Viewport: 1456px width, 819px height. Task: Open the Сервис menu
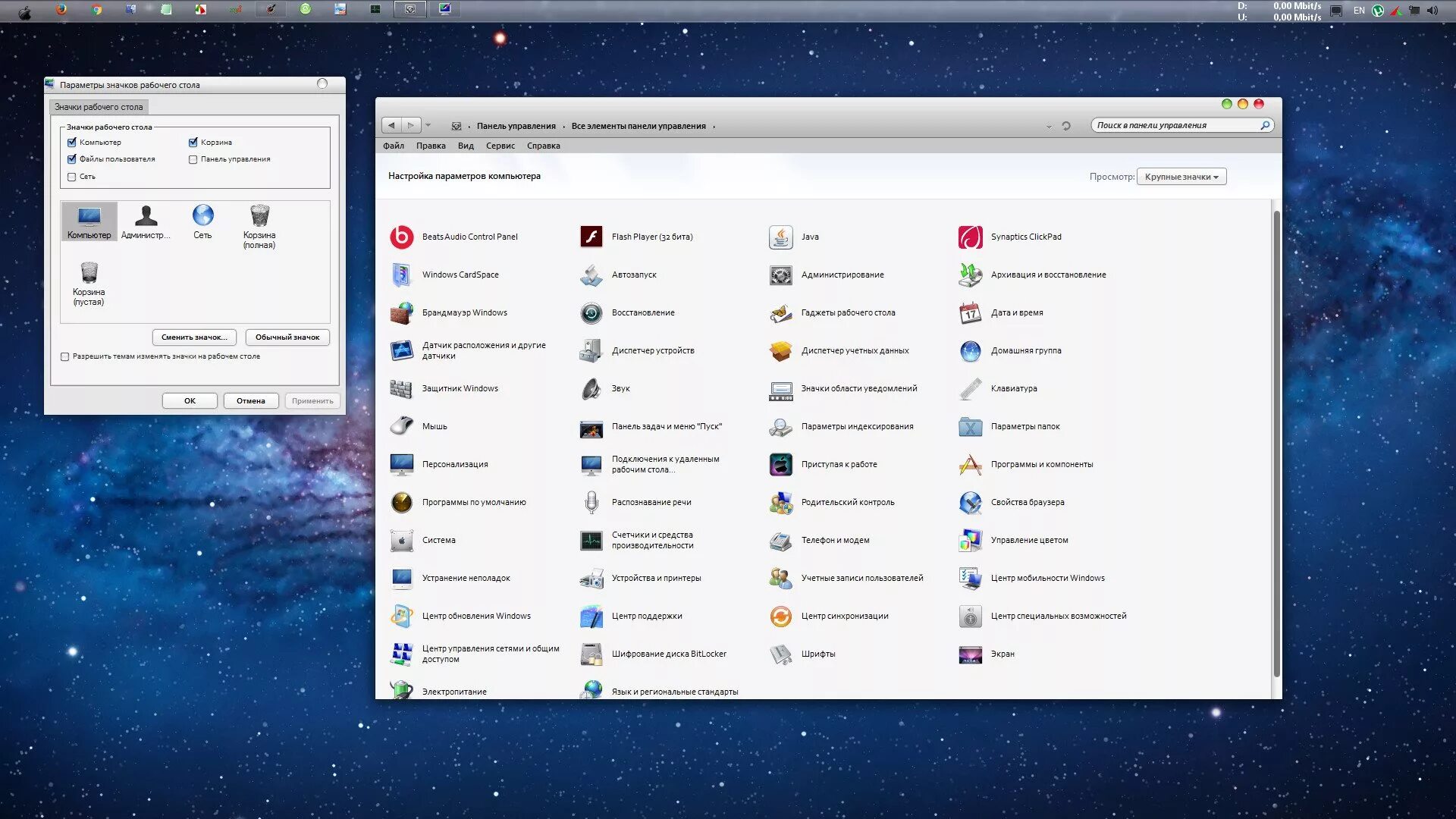tap(500, 146)
